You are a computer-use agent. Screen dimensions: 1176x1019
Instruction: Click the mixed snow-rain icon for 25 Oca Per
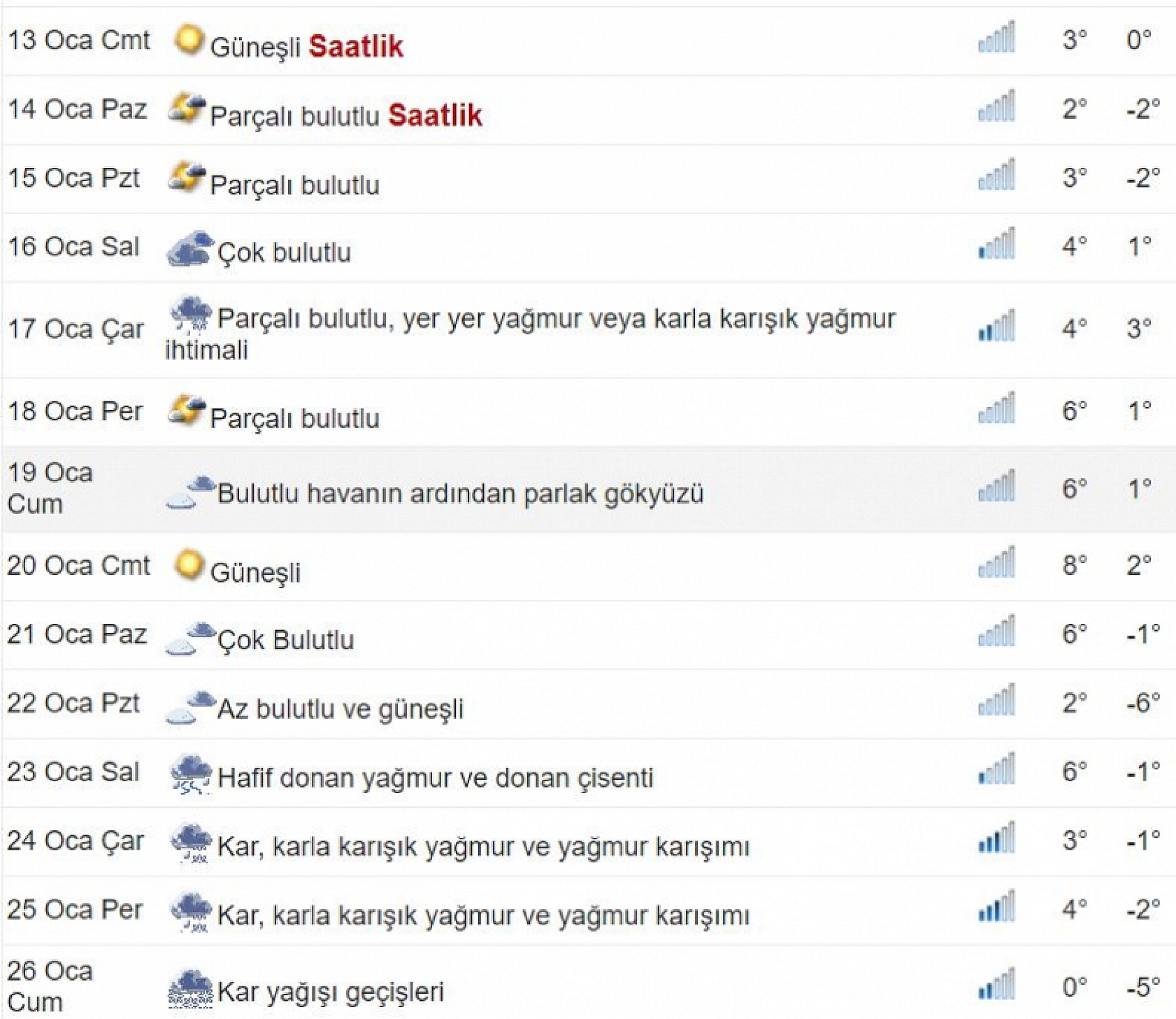click(191, 912)
